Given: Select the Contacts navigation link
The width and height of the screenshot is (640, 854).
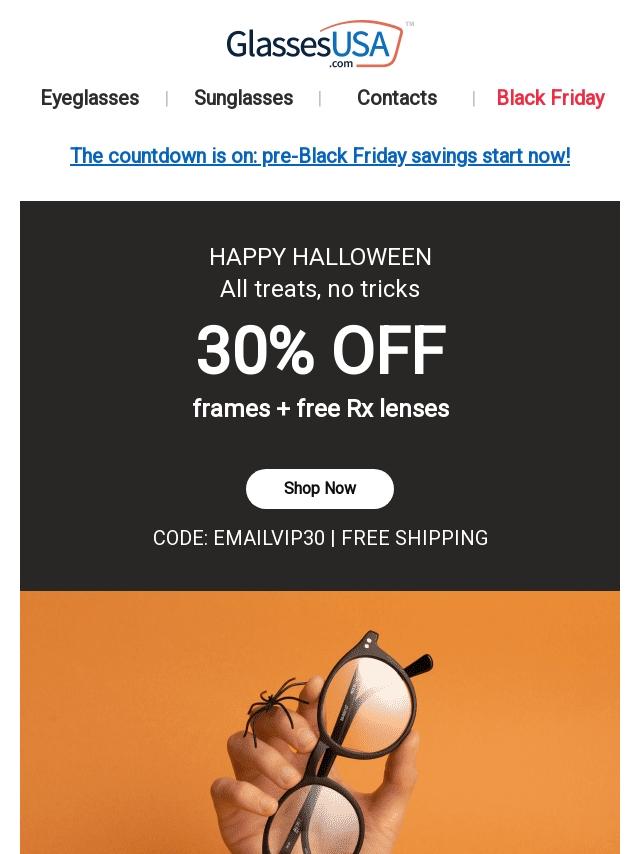Looking at the screenshot, I should (x=397, y=98).
